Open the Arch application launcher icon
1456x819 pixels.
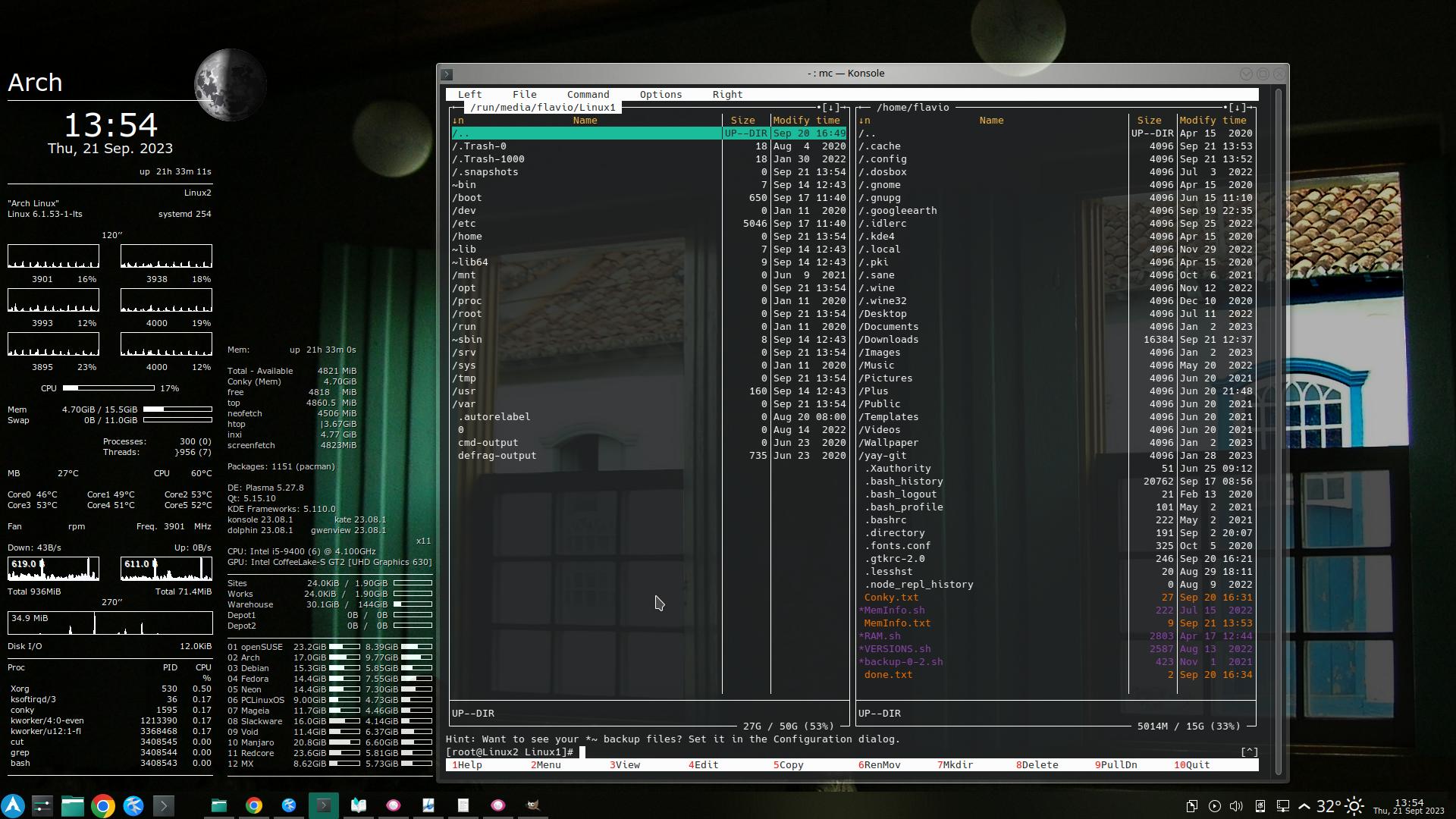coord(13,805)
